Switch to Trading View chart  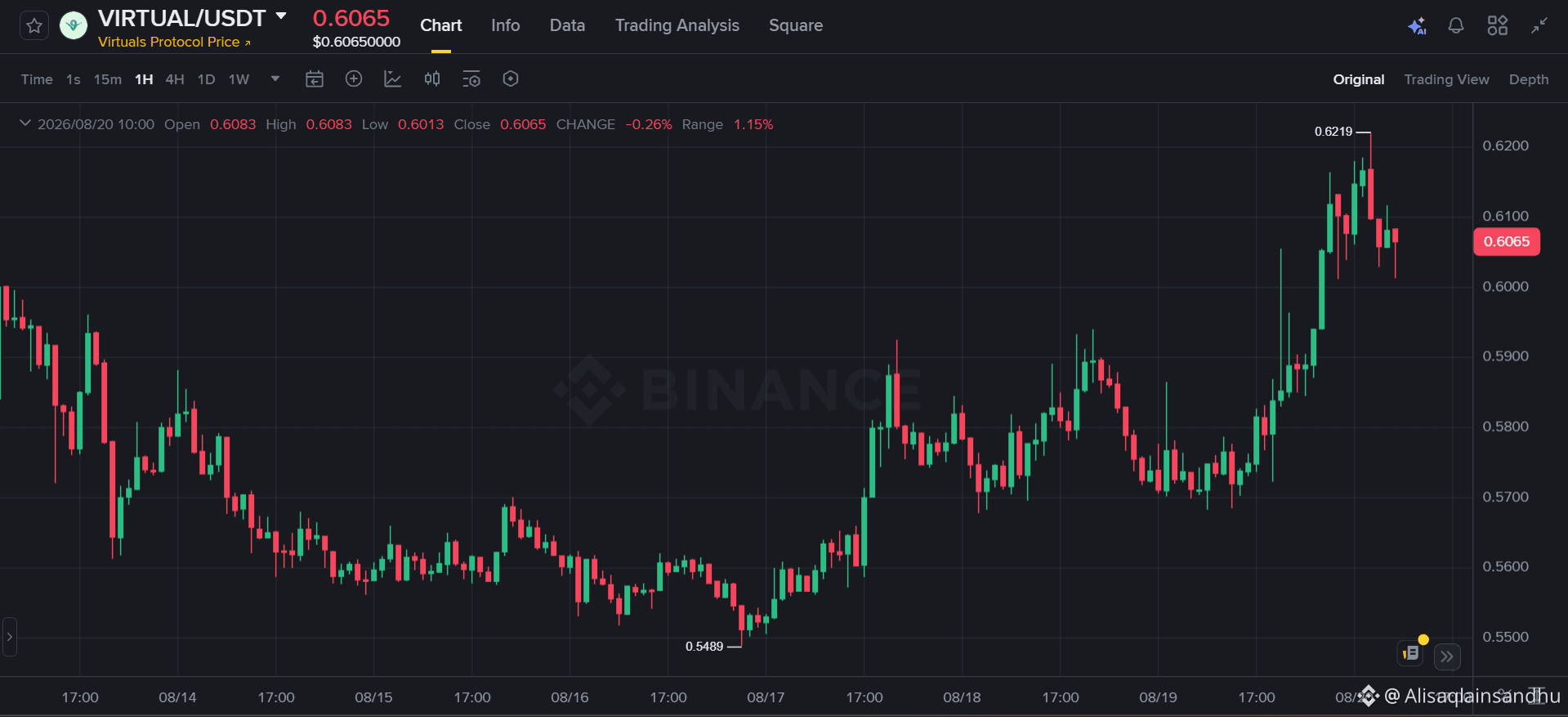point(1446,79)
